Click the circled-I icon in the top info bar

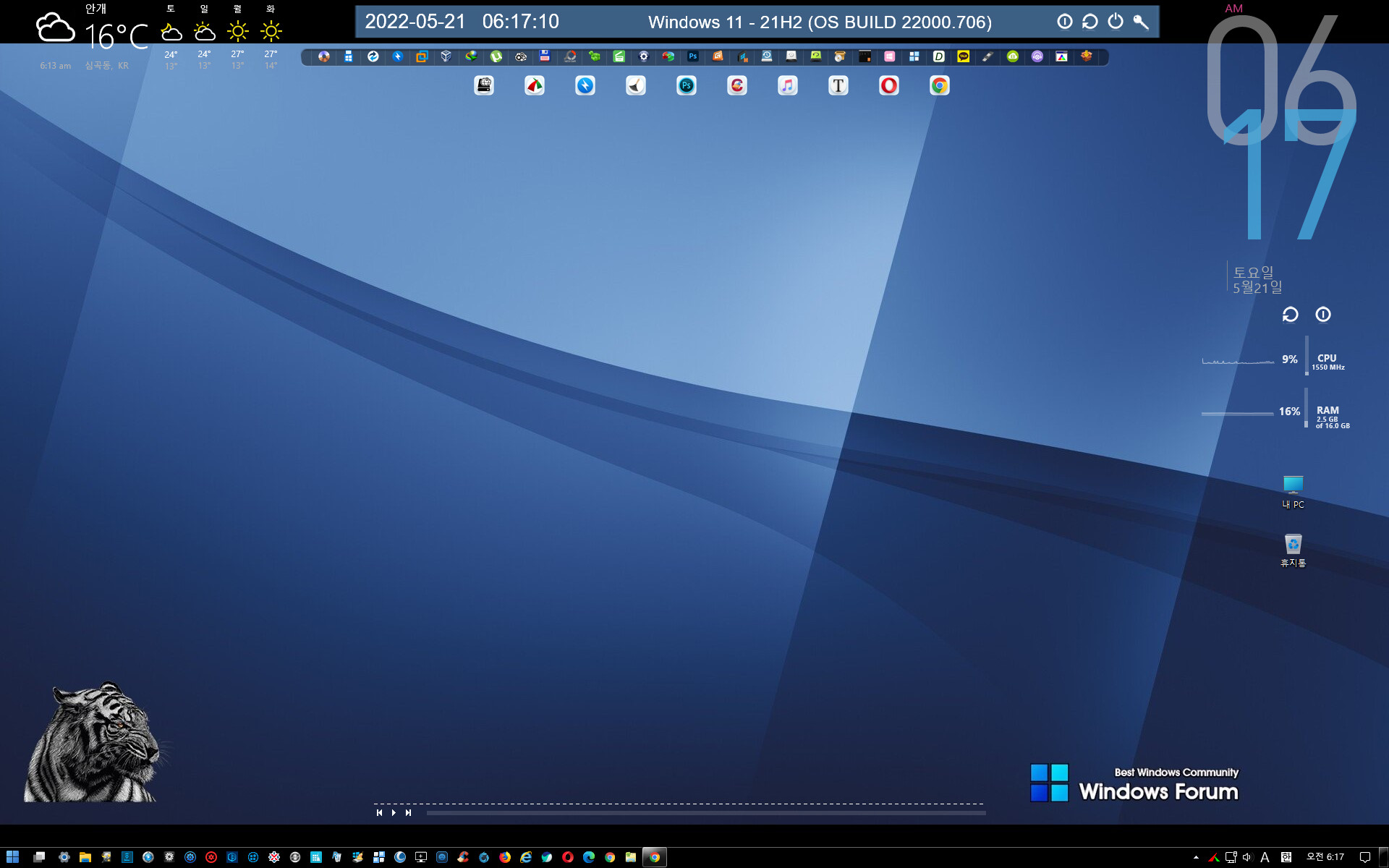point(1065,22)
